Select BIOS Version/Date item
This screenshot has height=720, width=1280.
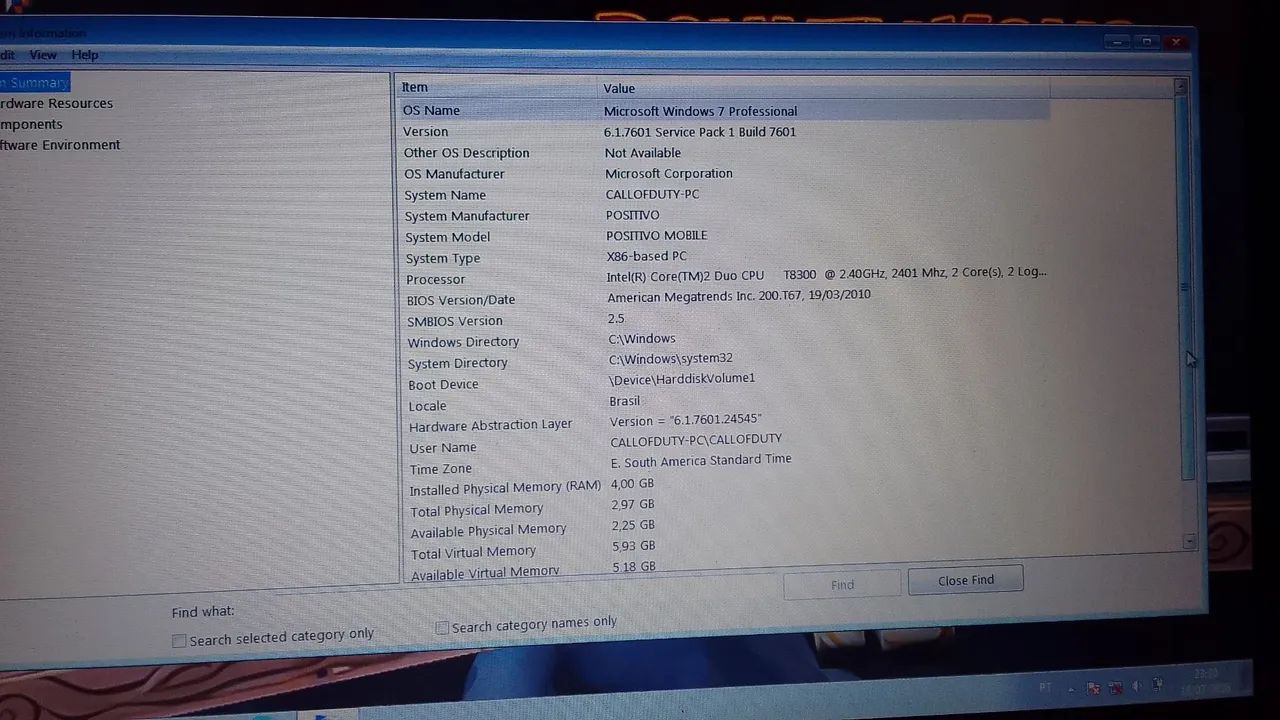461,300
